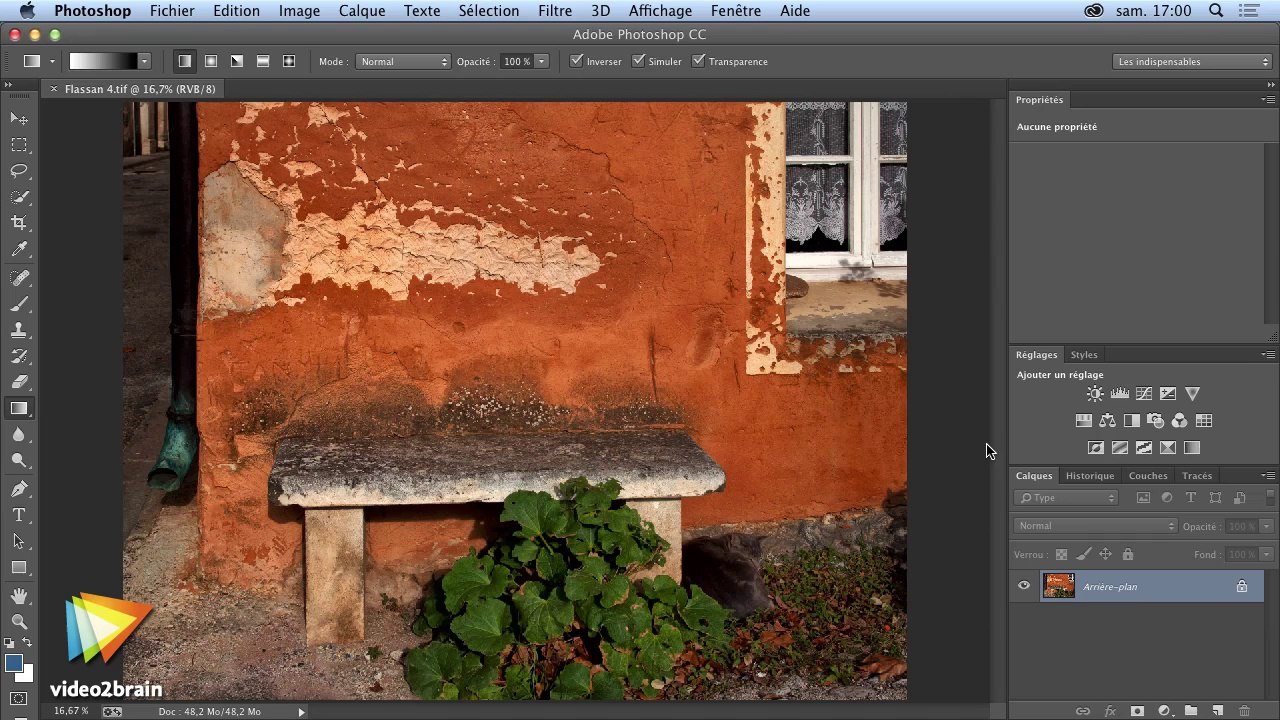Choose the angle gradient style
The image size is (1280, 720).
click(237, 61)
